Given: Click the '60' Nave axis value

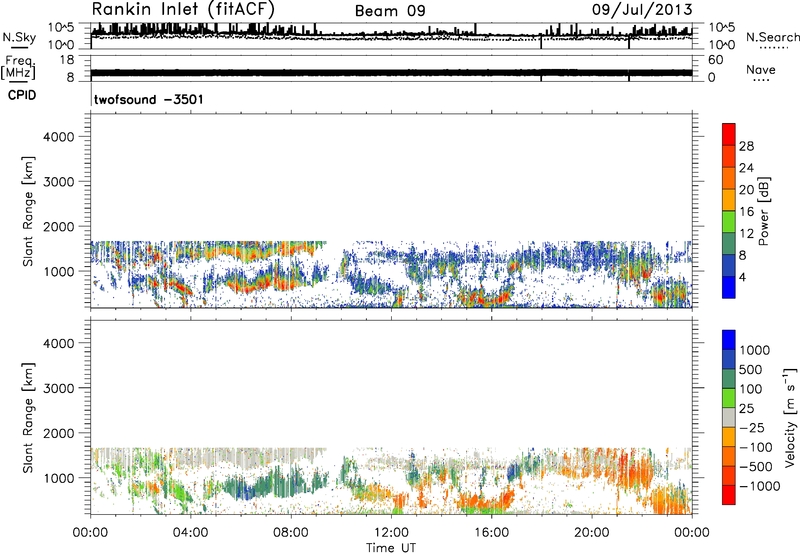Looking at the screenshot, I should pyautogui.click(x=715, y=60).
